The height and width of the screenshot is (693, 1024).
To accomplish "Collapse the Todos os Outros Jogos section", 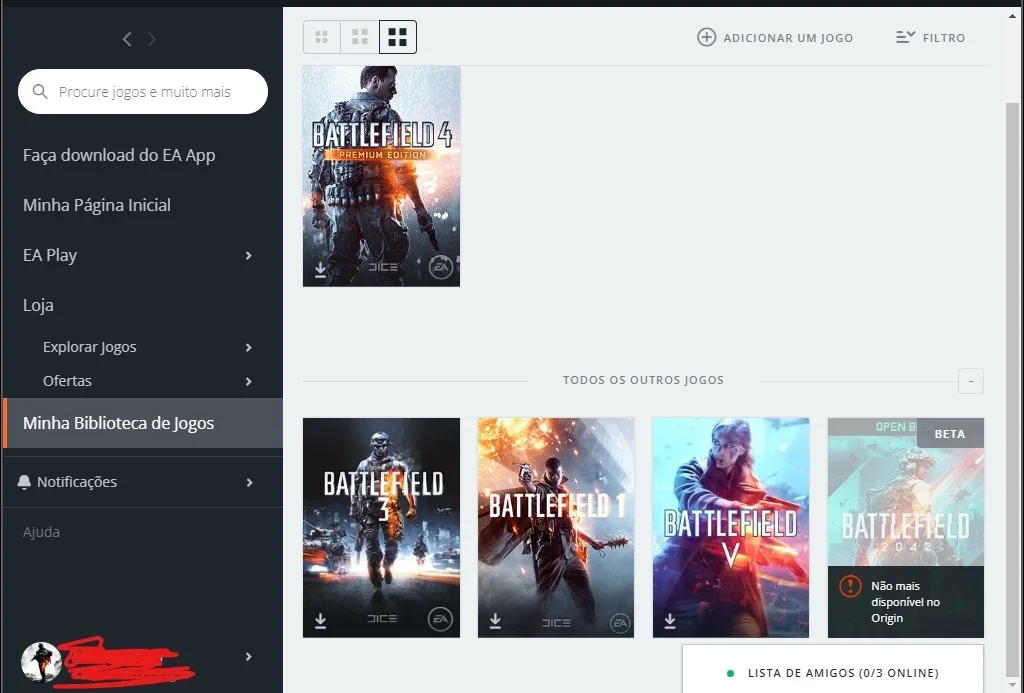I will (970, 381).
